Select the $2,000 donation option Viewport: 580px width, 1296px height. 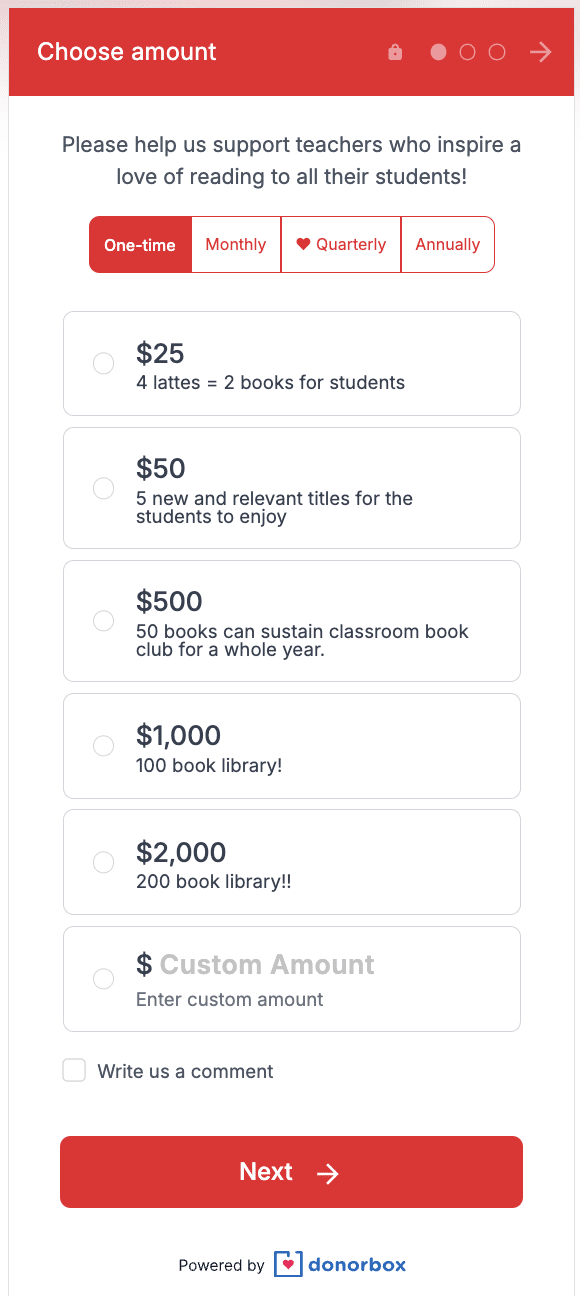coord(103,861)
